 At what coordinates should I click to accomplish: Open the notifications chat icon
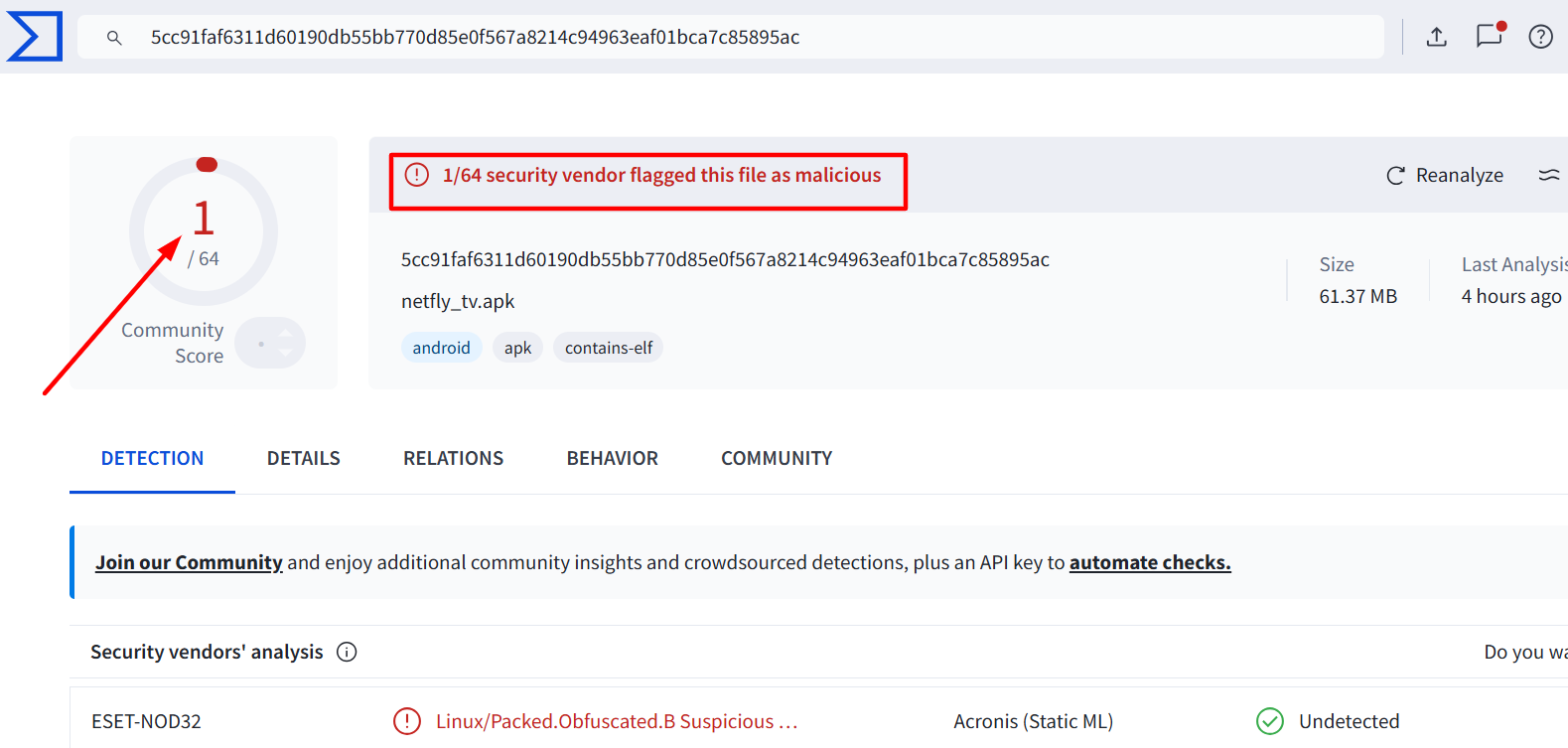point(1490,36)
